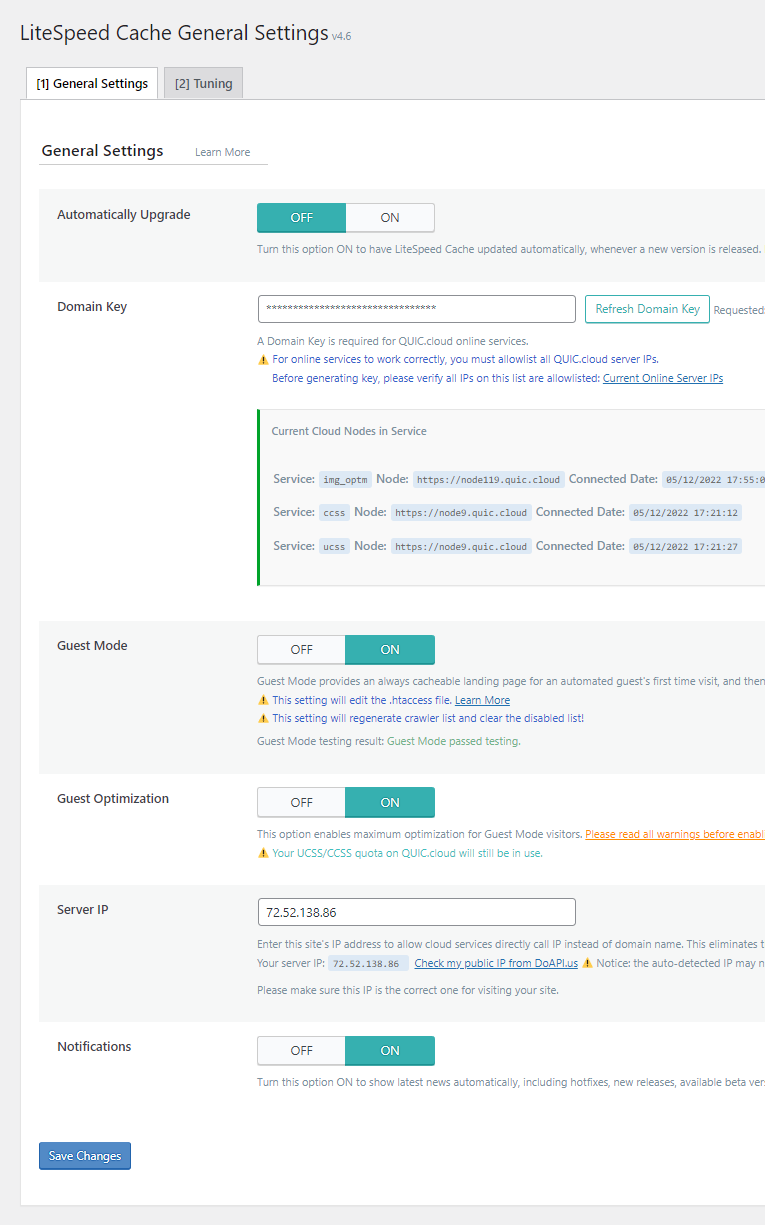Click warning icon beside UCSS/CCSS quota notice
The width and height of the screenshot is (765, 1225).
263,853
